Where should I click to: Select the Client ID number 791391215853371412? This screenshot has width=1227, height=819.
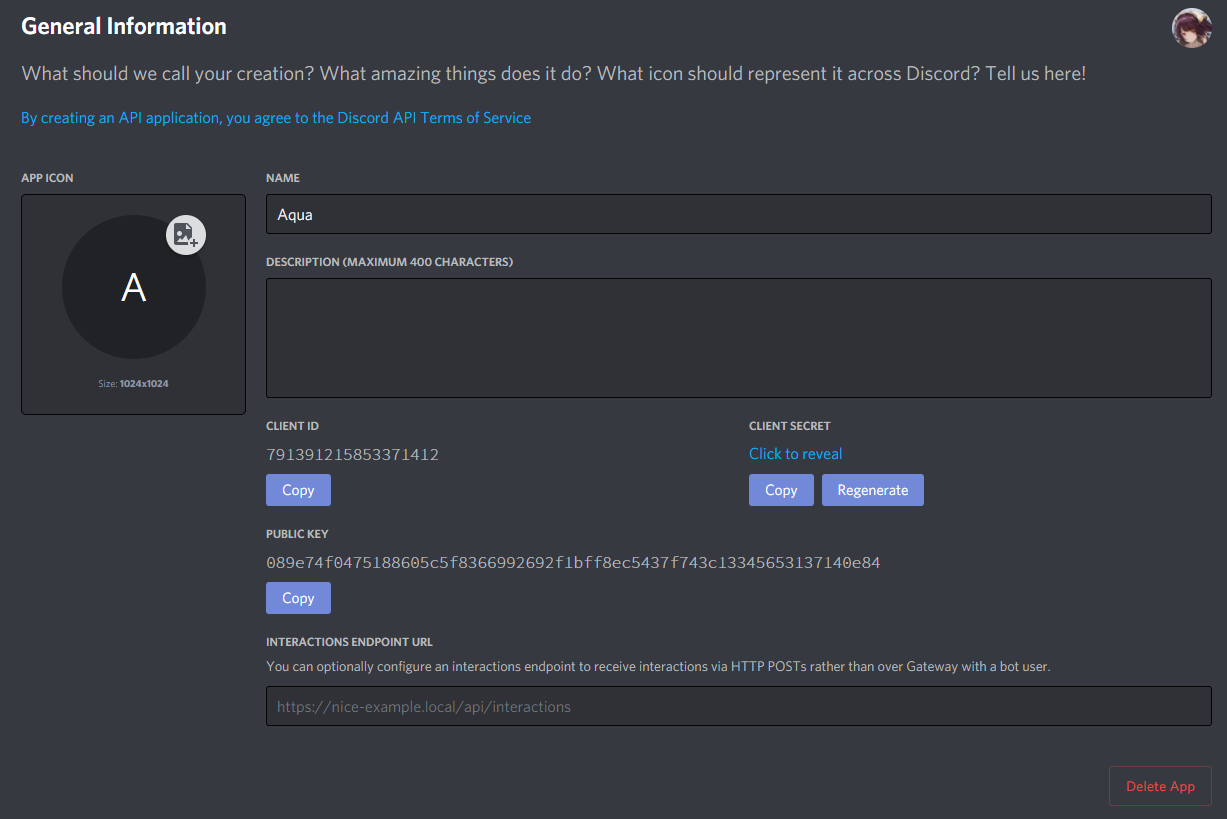pos(352,455)
